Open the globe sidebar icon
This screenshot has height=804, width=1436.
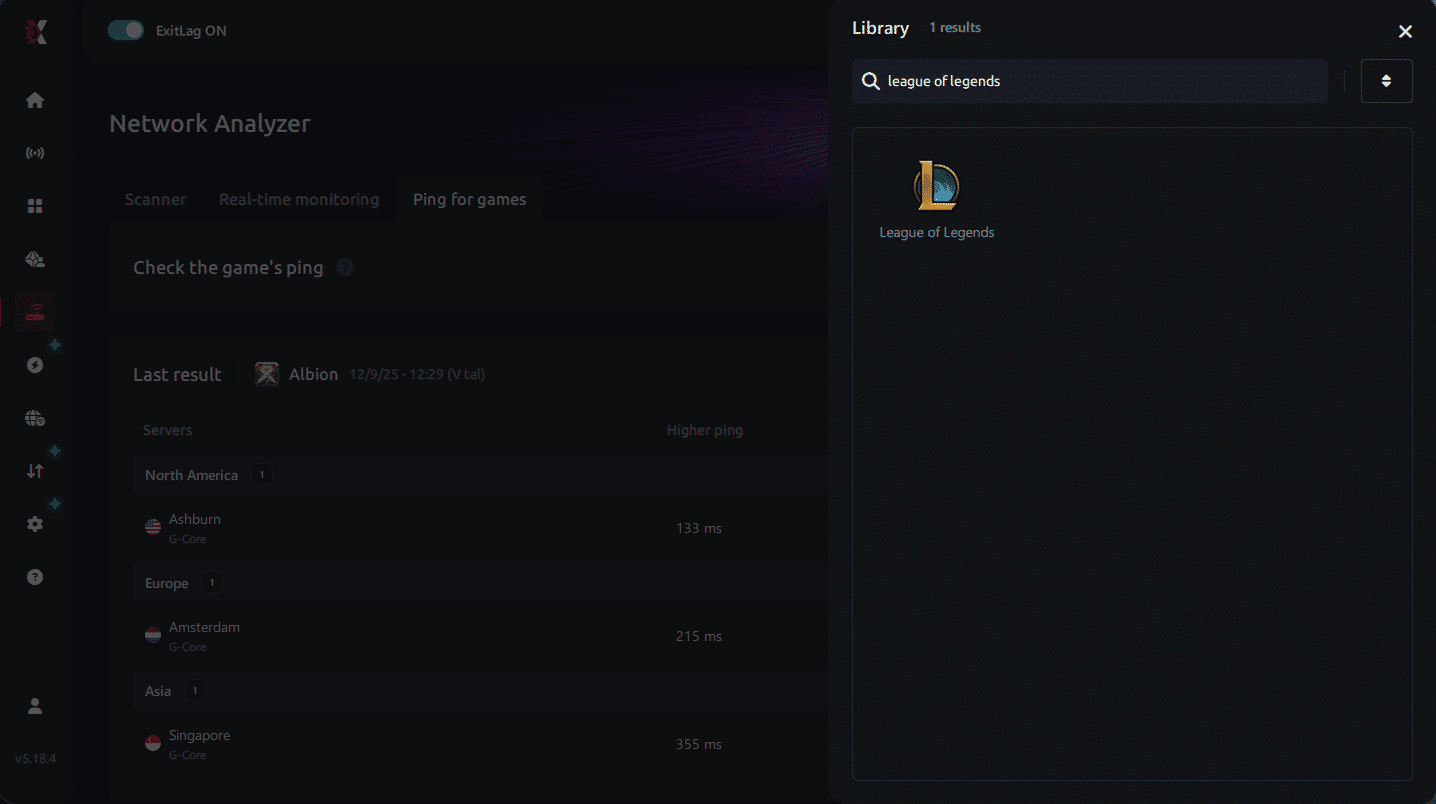(35, 418)
